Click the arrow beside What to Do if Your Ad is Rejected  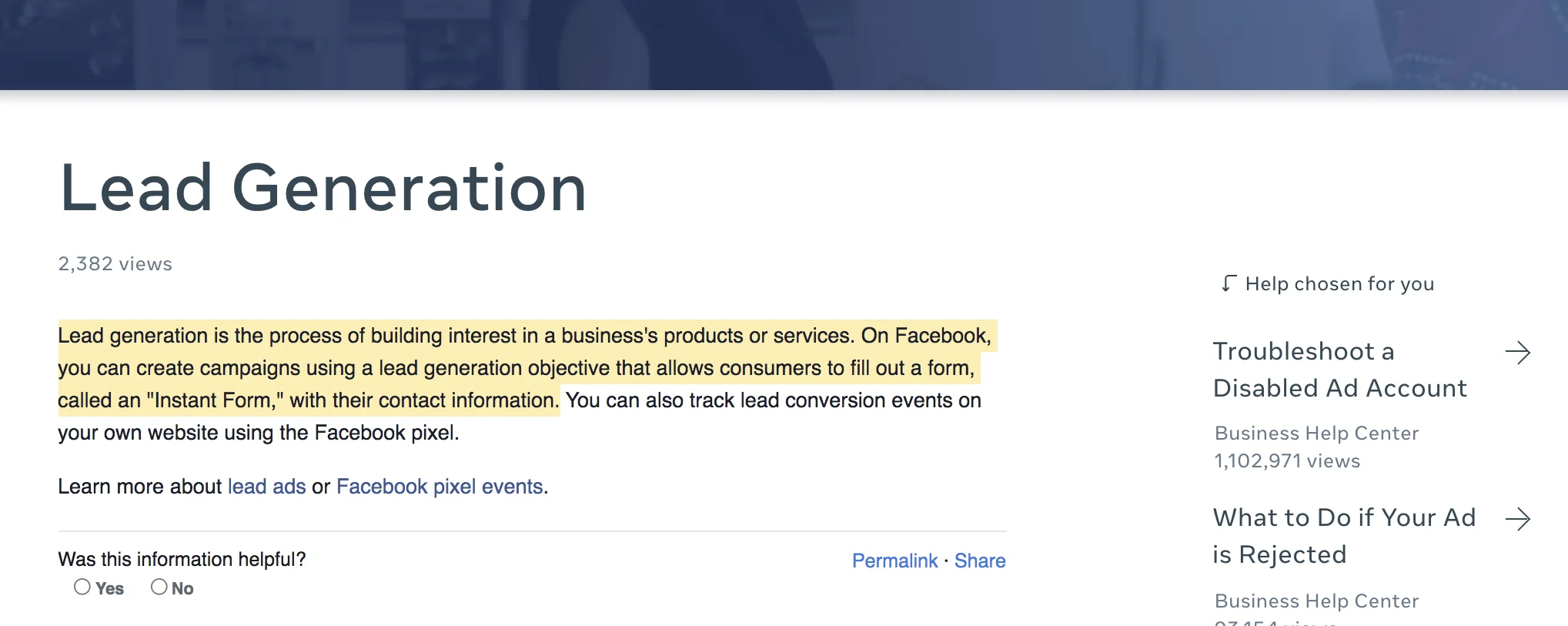[x=1517, y=520]
